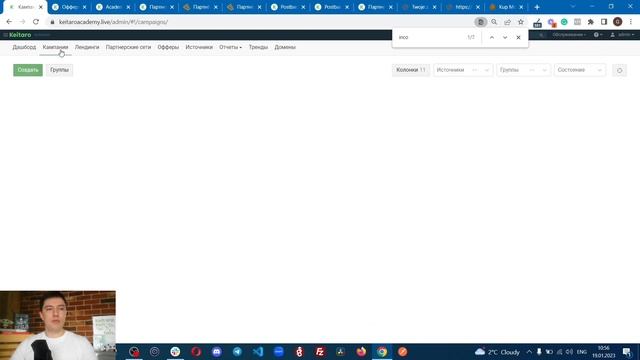Screen dimensions: 640x360
Task: Reload the page with the refresh icon
Action: (36, 22)
